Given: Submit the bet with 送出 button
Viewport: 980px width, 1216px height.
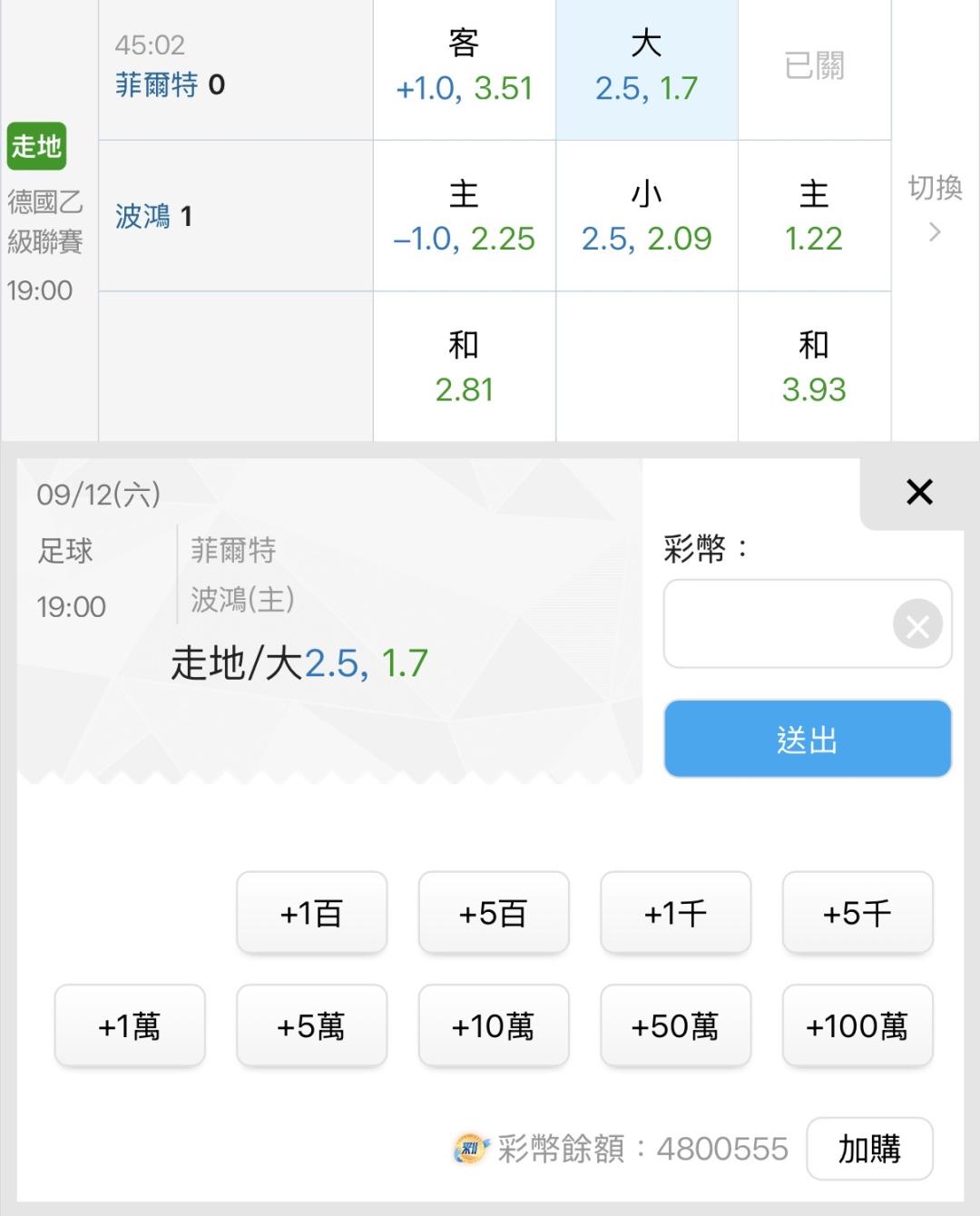Looking at the screenshot, I should [808, 739].
